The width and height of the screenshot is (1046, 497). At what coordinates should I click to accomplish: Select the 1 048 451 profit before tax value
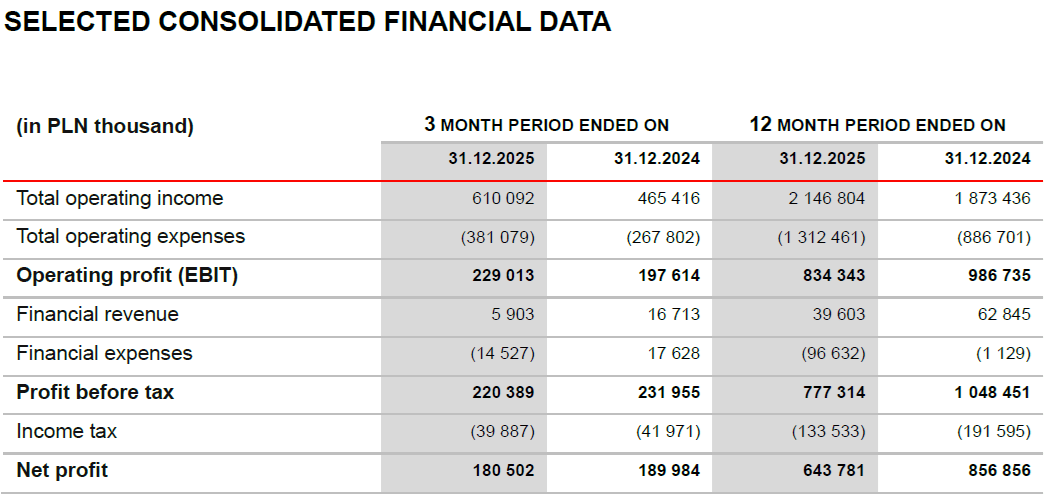pos(992,393)
